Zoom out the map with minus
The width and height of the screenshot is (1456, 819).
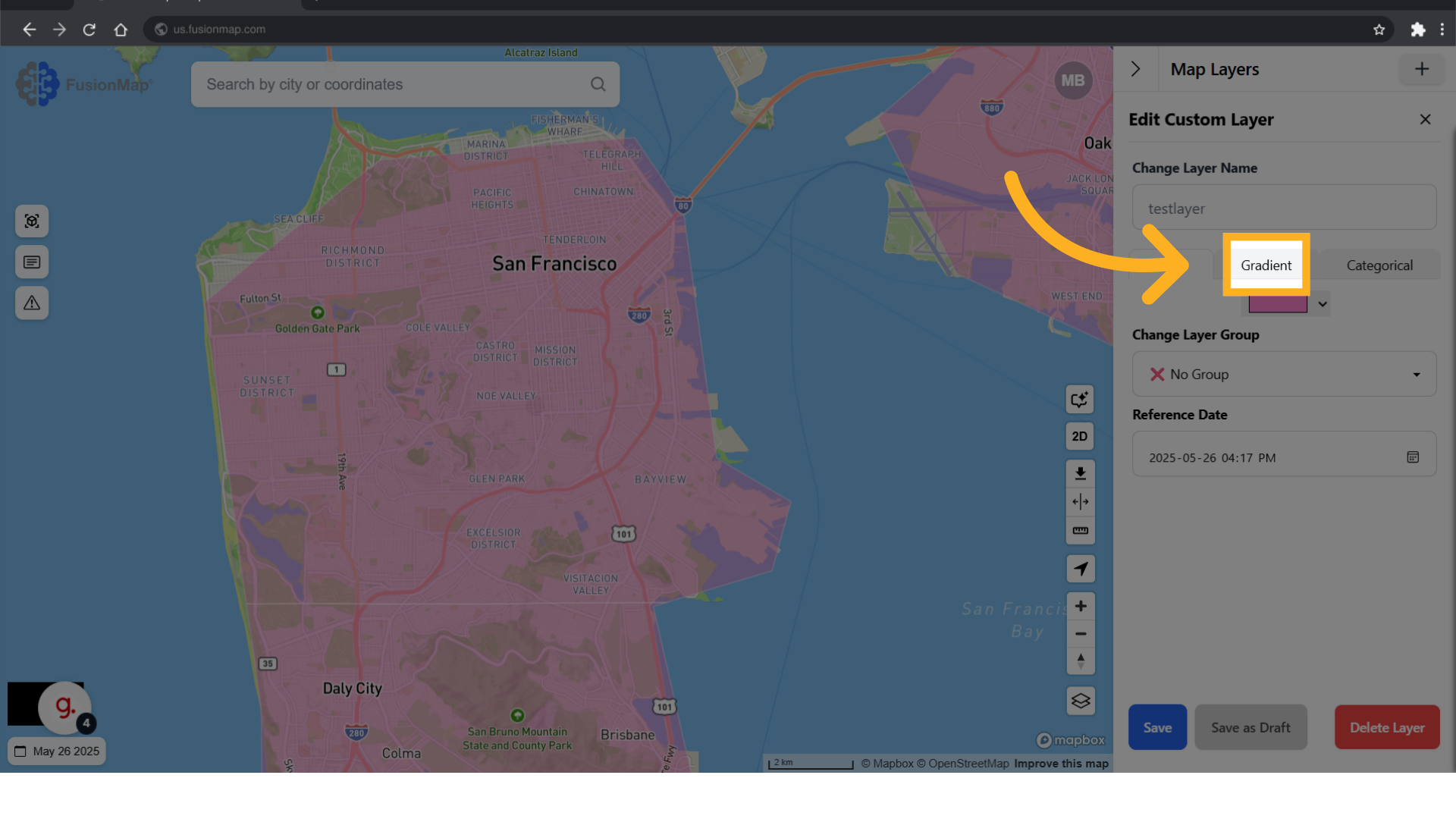[1081, 634]
